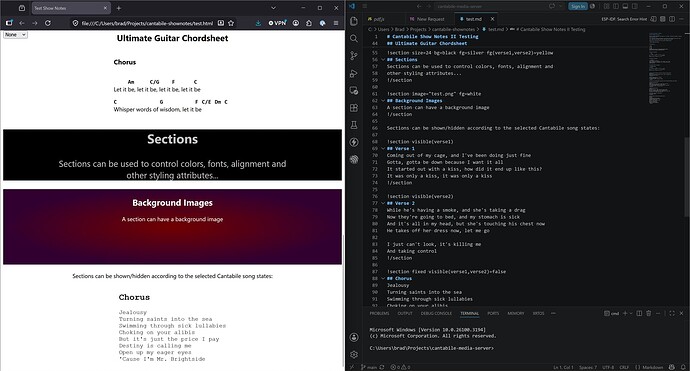The width and height of the screenshot is (690, 371).
Task: Open the Firefox hamburger application menu
Action: [336, 23]
